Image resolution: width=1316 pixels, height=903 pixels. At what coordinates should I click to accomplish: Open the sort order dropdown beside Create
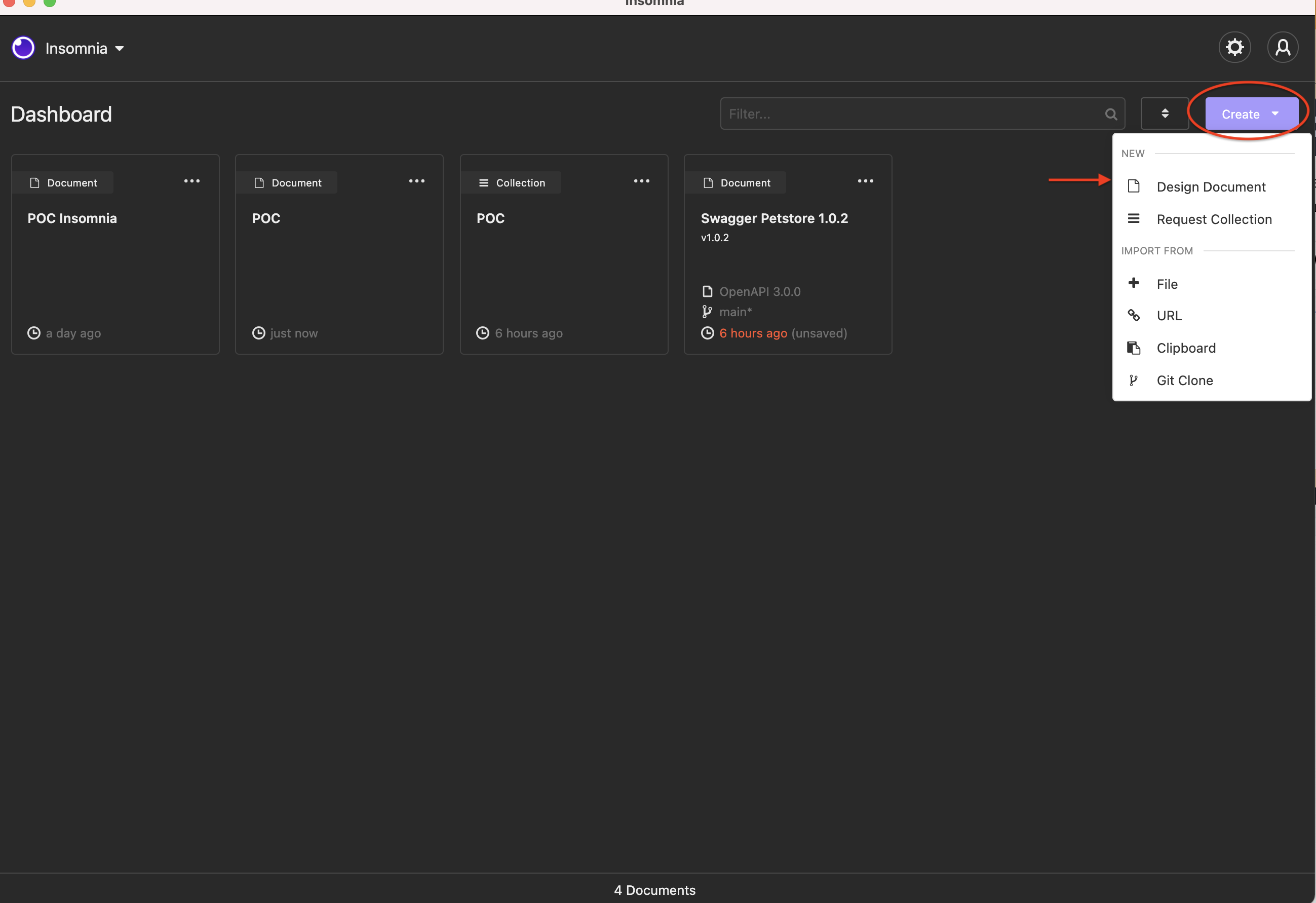[x=1165, y=114]
